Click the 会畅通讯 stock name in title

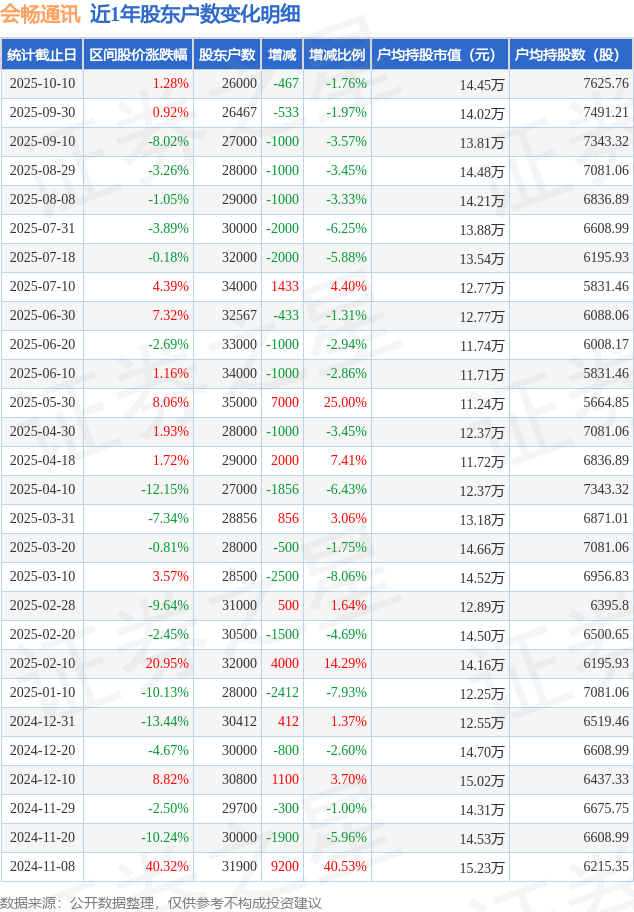coord(41,14)
